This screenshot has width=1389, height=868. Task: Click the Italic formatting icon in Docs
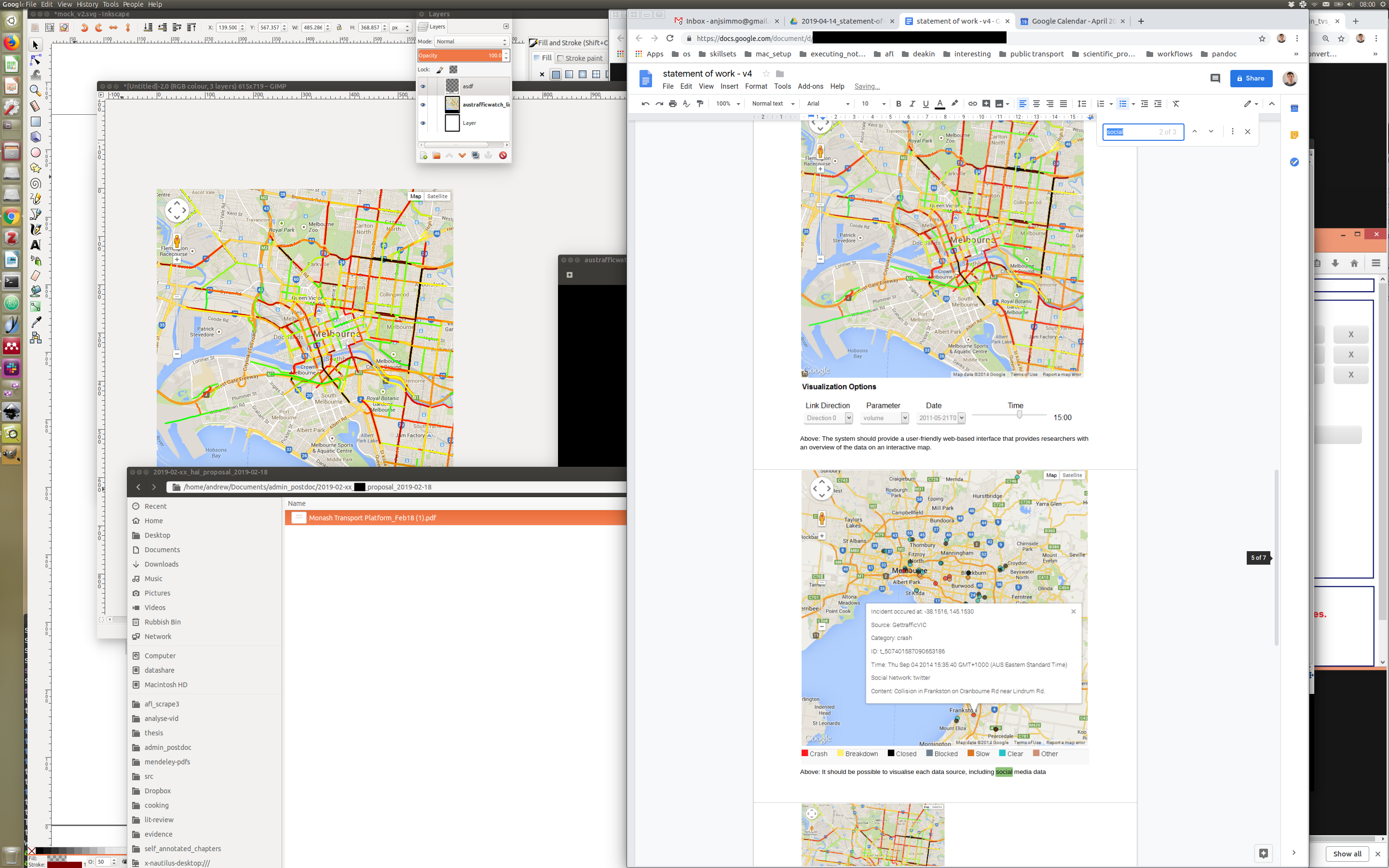tap(912, 104)
